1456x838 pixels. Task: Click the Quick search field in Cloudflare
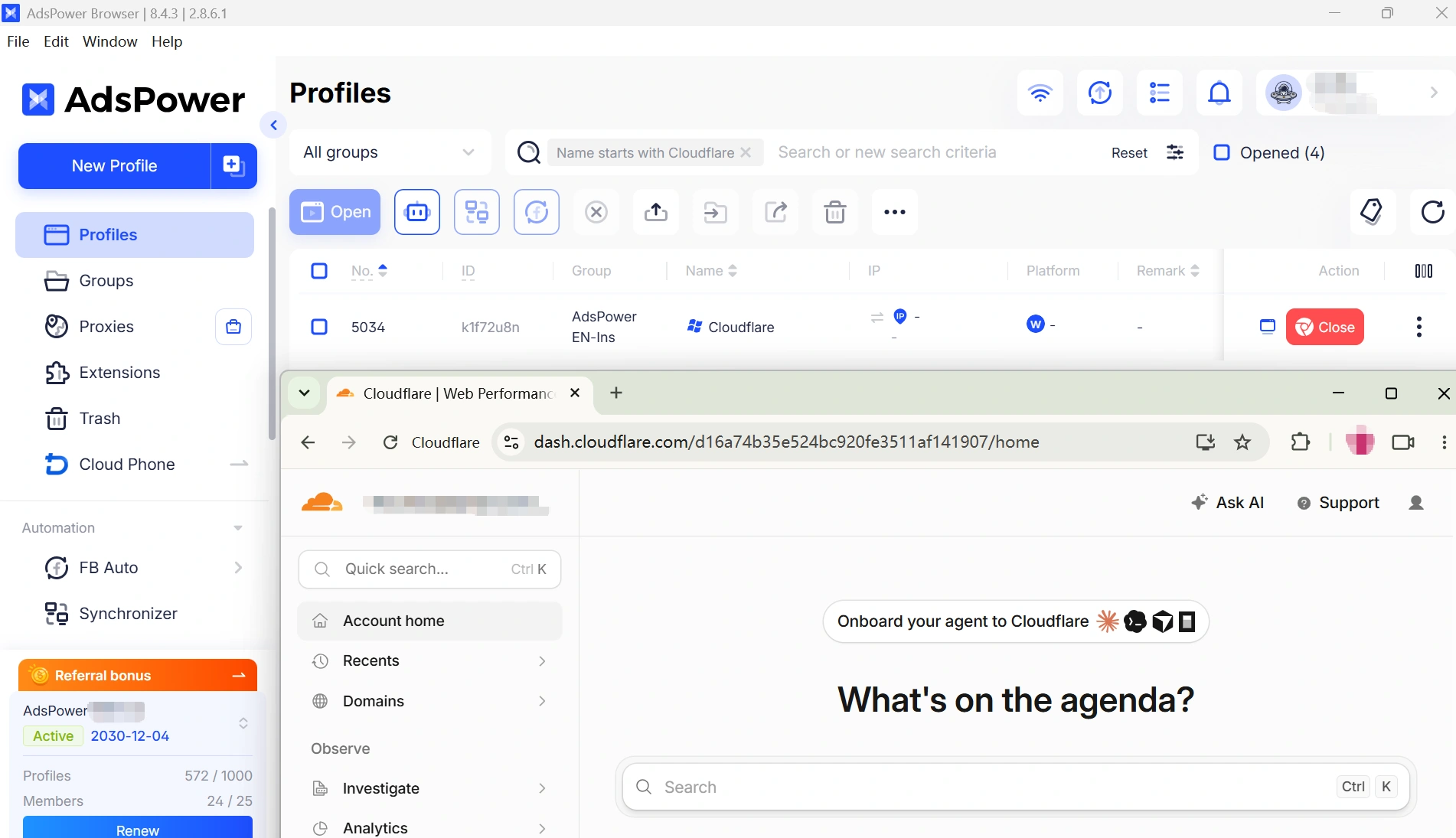pos(429,569)
